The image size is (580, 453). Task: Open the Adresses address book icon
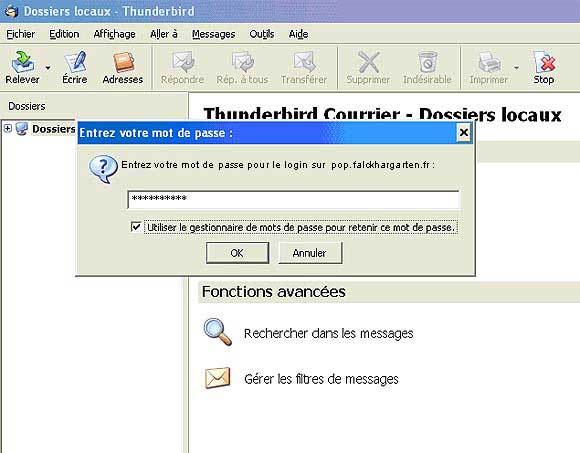pyautogui.click(x=124, y=62)
